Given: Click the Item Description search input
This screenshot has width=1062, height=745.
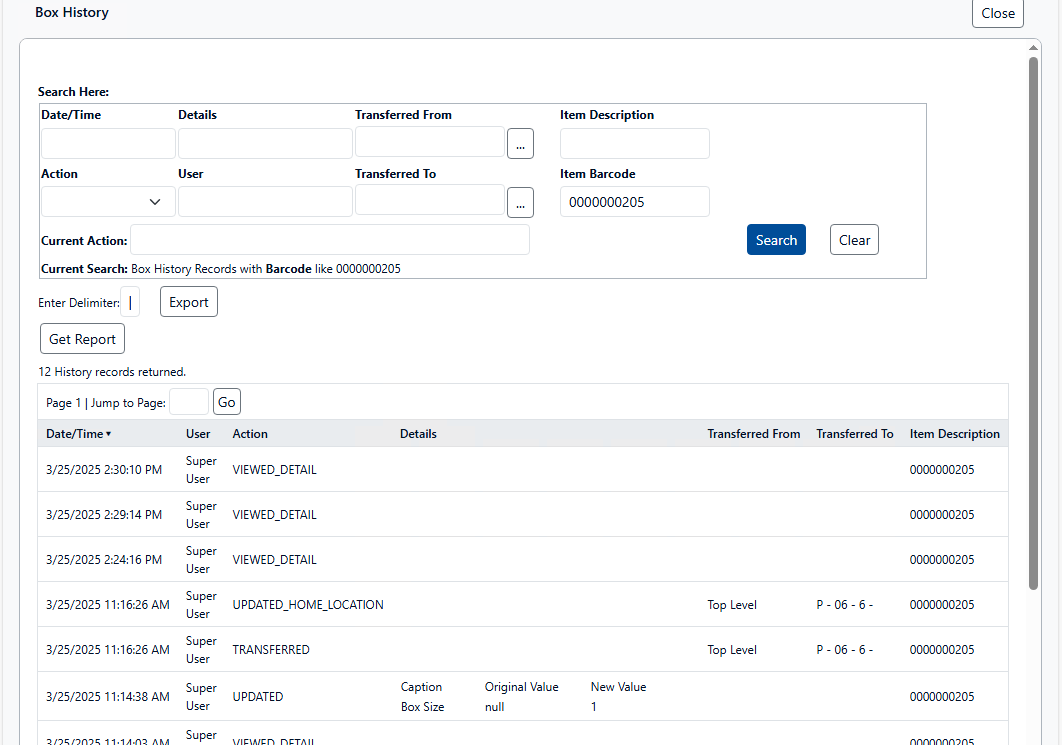Looking at the screenshot, I should point(634,143).
